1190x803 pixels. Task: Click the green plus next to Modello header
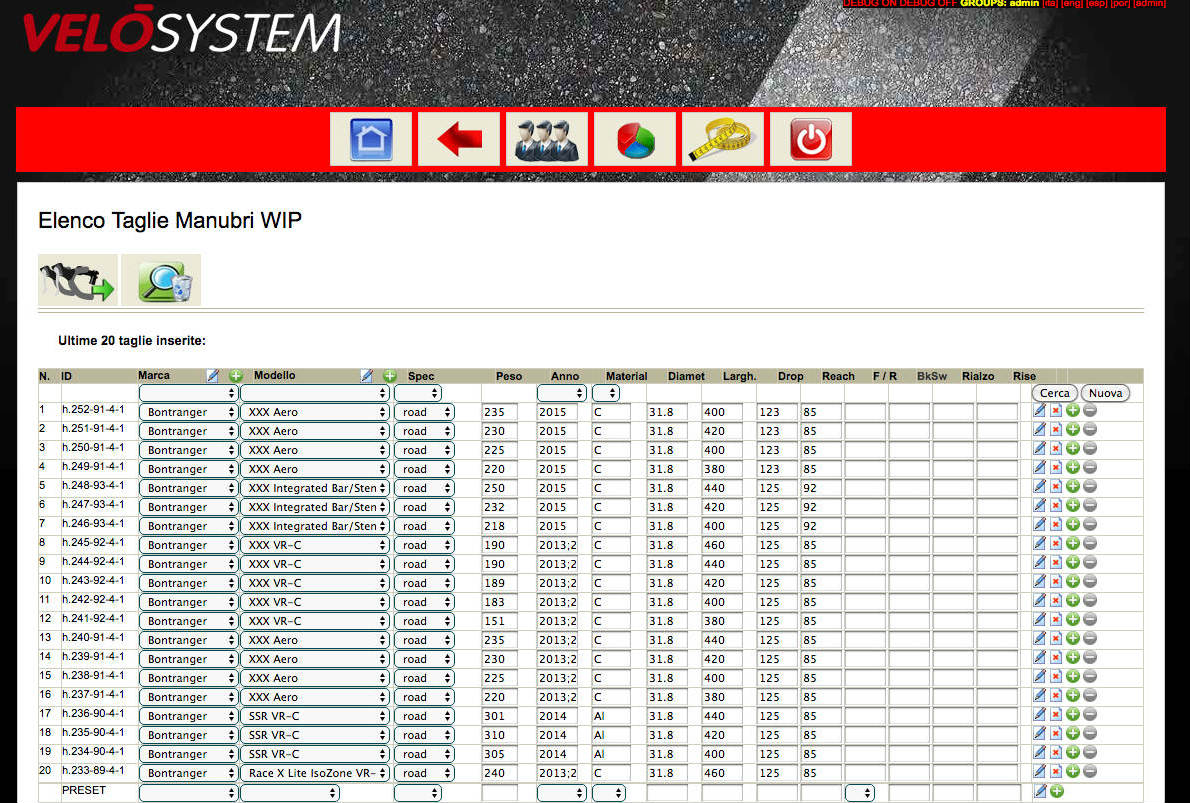coord(390,376)
